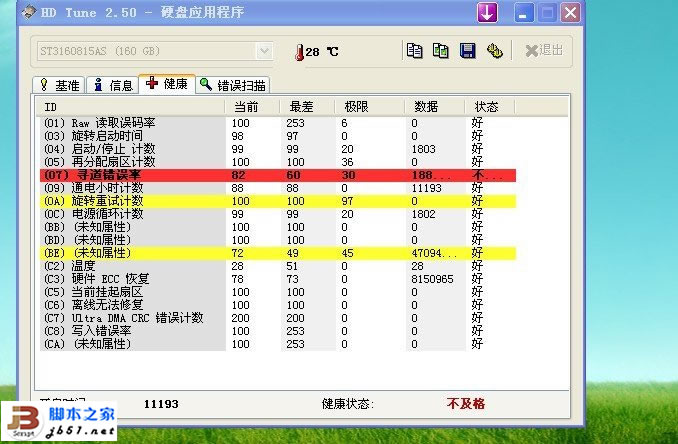Image resolution: width=678 pixels, height=444 pixels.
Task: Sort by the ID column header
Action: [131, 106]
